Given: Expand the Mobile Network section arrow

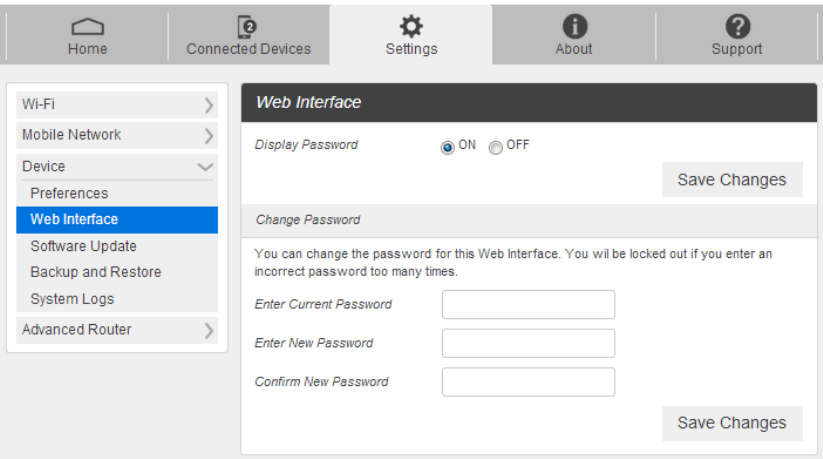Looking at the screenshot, I should (x=208, y=135).
